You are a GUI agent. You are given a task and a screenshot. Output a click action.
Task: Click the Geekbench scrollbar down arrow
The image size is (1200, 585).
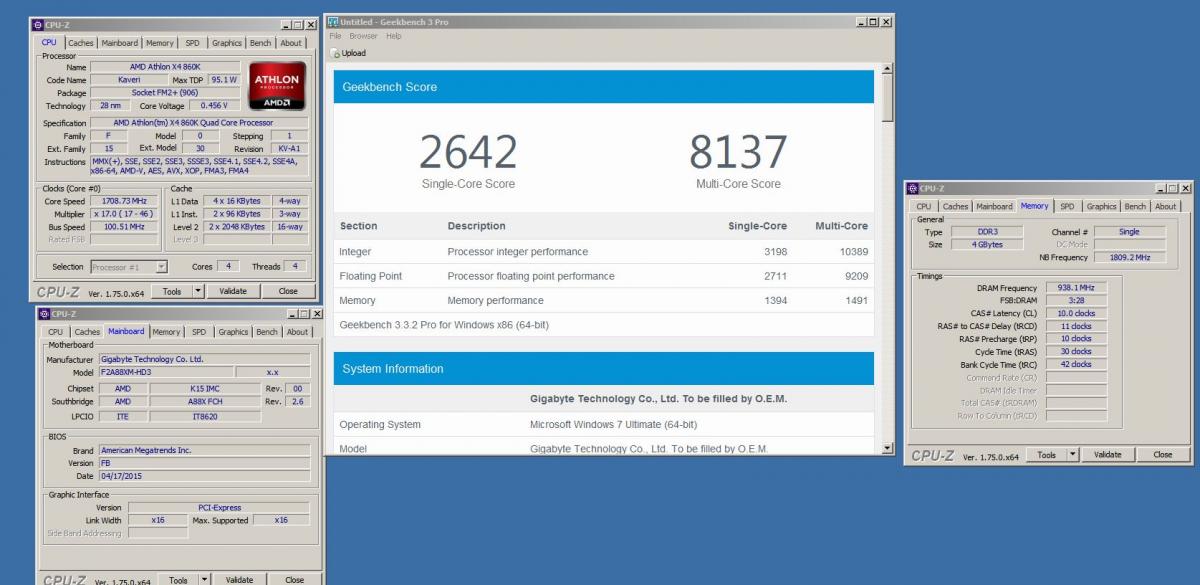[x=887, y=449]
